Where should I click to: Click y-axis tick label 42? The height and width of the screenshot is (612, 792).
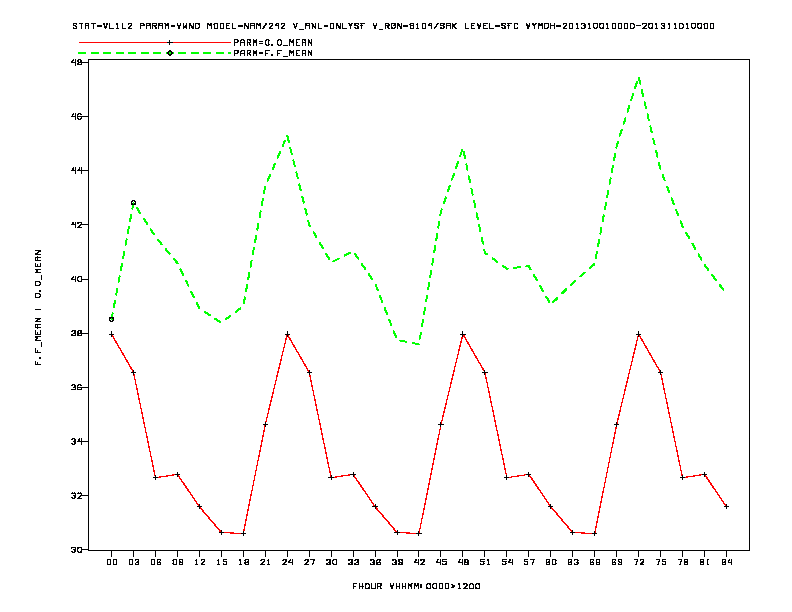click(x=76, y=225)
